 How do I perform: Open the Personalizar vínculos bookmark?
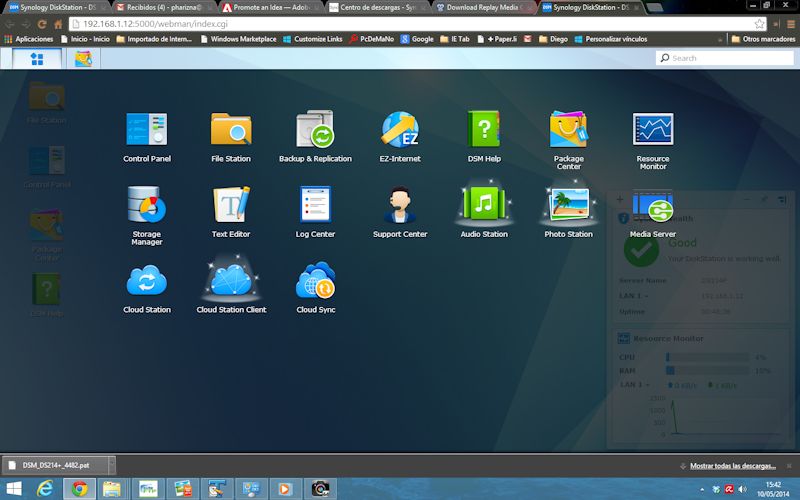click(x=611, y=39)
